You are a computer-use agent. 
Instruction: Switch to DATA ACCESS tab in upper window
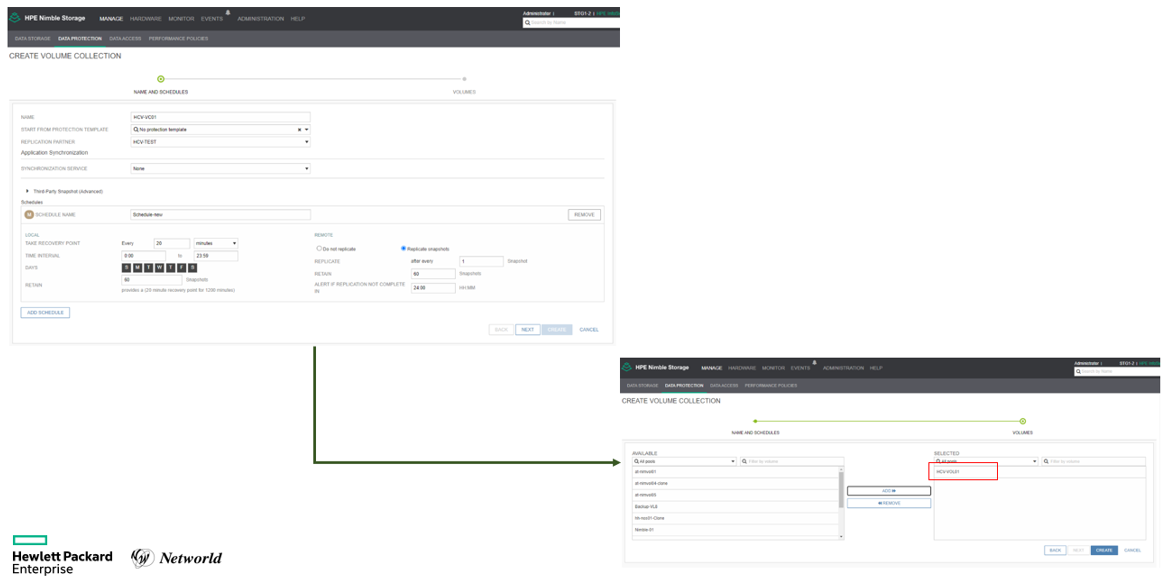[x=125, y=39]
